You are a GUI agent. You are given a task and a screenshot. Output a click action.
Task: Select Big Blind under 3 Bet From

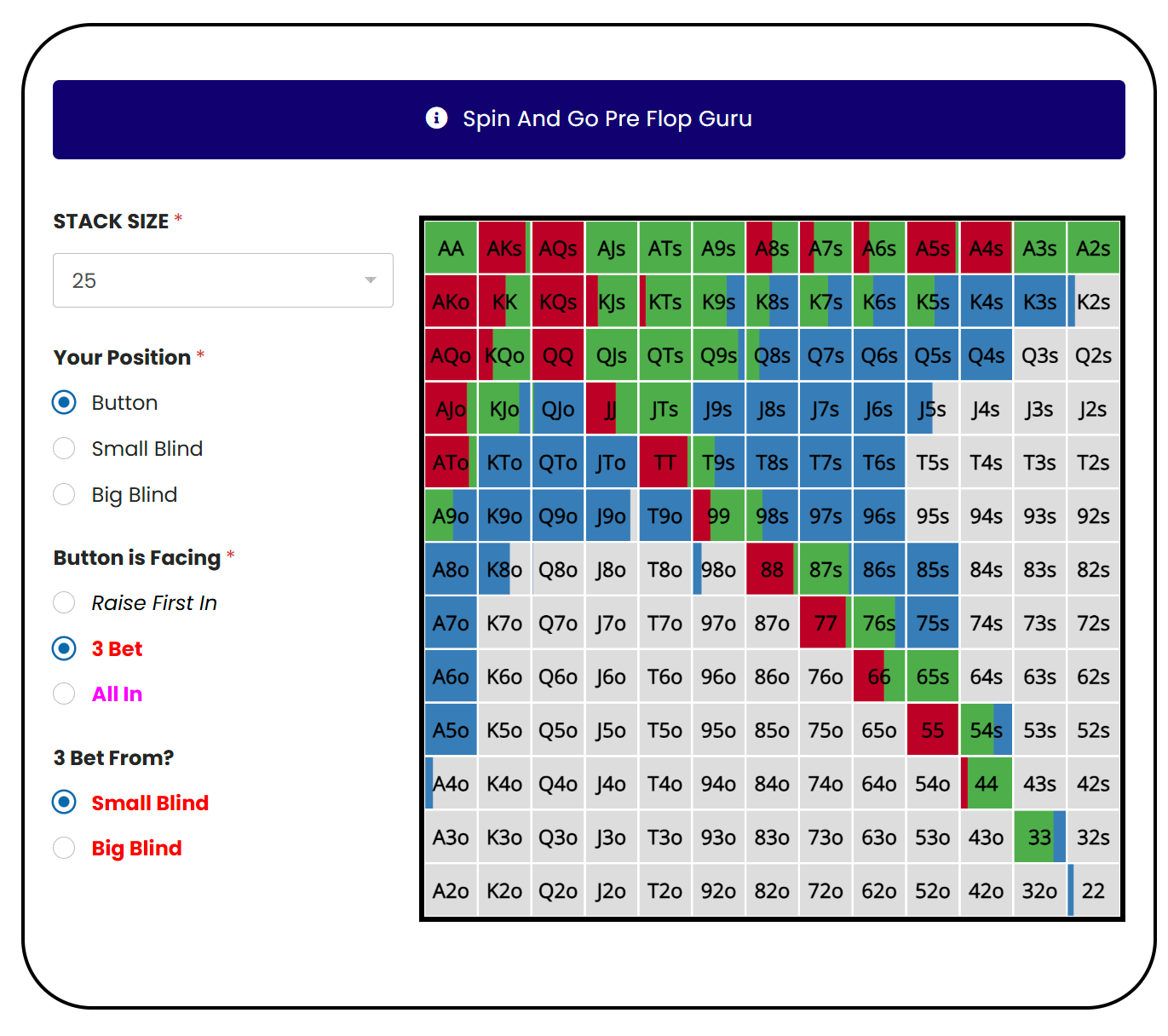pyautogui.click(x=64, y=848)
